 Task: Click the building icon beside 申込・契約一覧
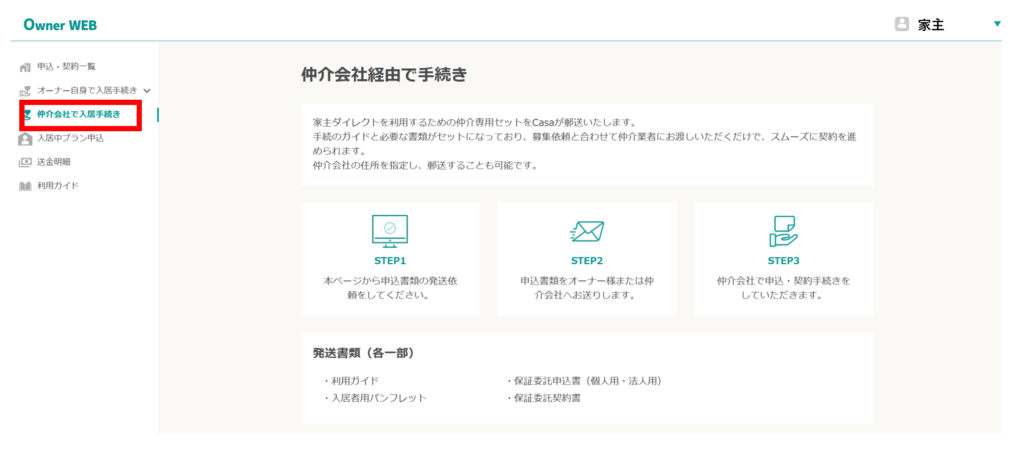coord(26,67)
